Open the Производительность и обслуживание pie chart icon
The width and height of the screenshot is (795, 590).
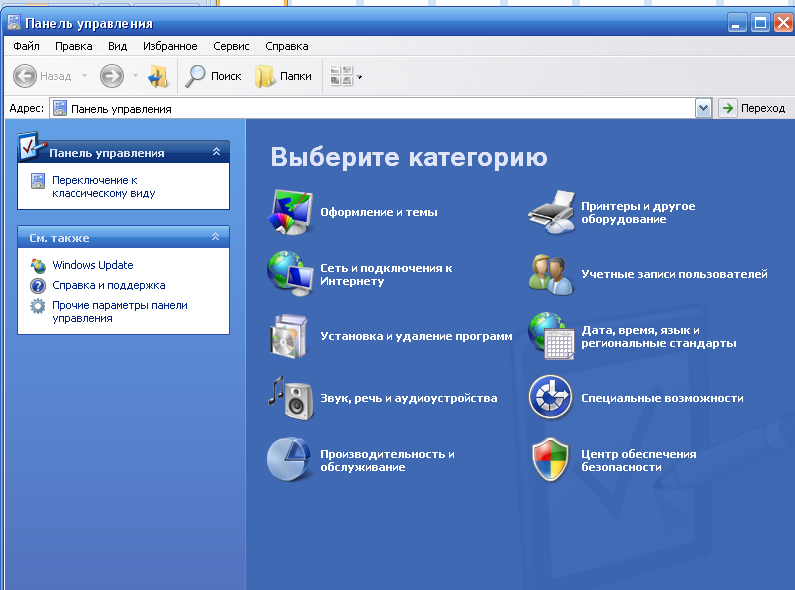click(x=289, y=460)
